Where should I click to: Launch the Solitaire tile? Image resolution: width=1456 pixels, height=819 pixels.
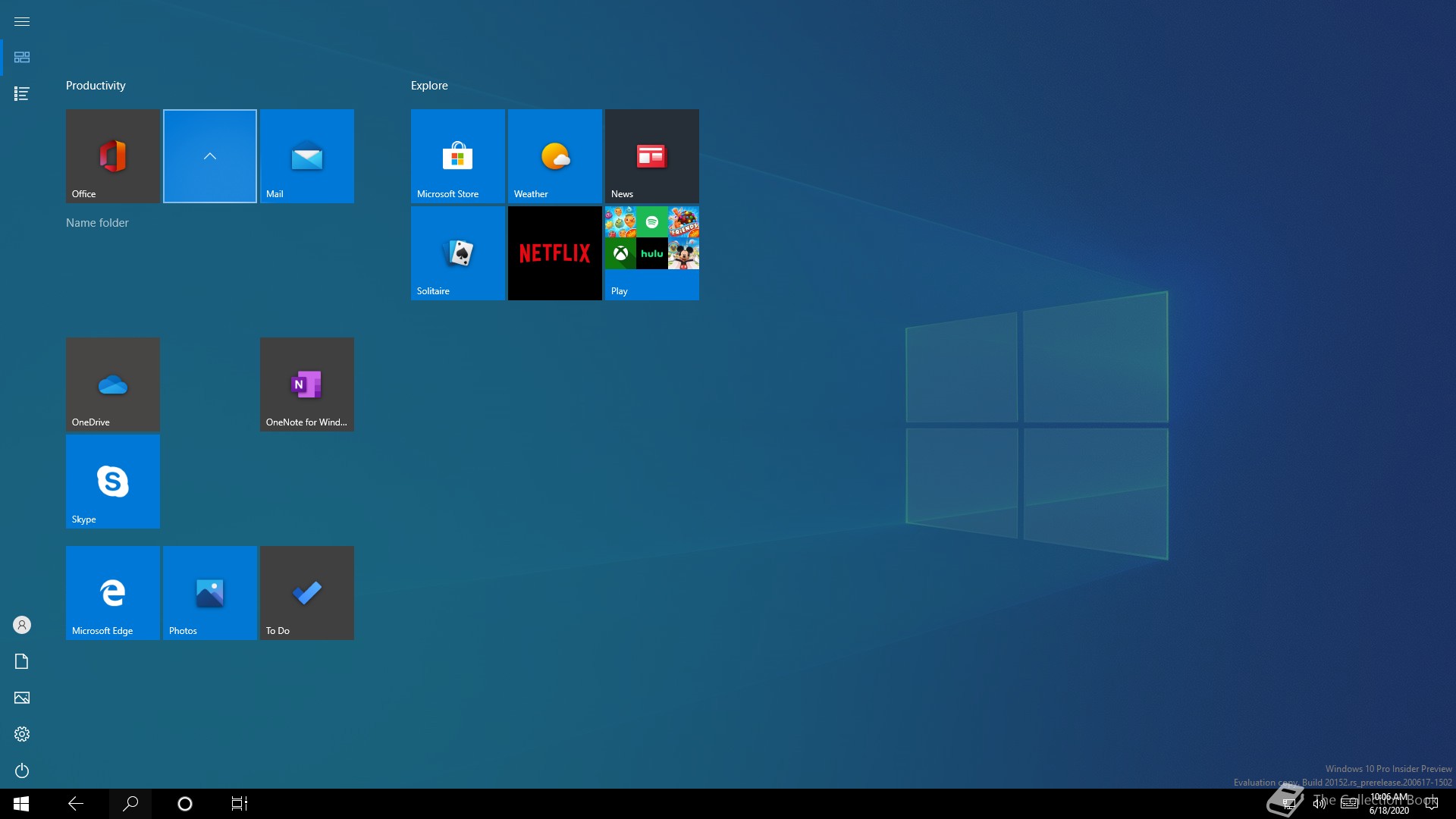pos(458,253)
